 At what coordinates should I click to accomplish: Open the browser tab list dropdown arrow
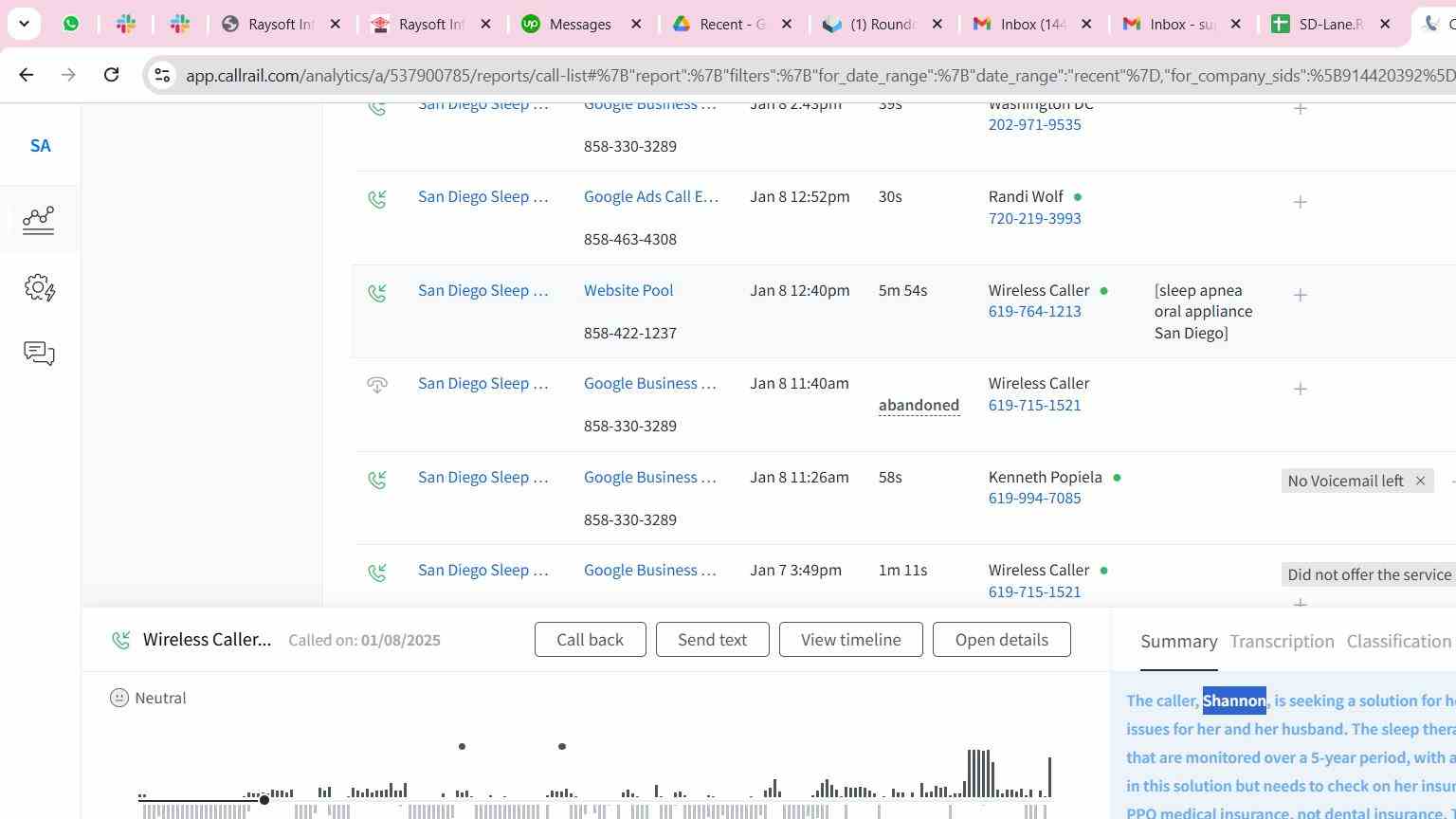click(24, 24)
